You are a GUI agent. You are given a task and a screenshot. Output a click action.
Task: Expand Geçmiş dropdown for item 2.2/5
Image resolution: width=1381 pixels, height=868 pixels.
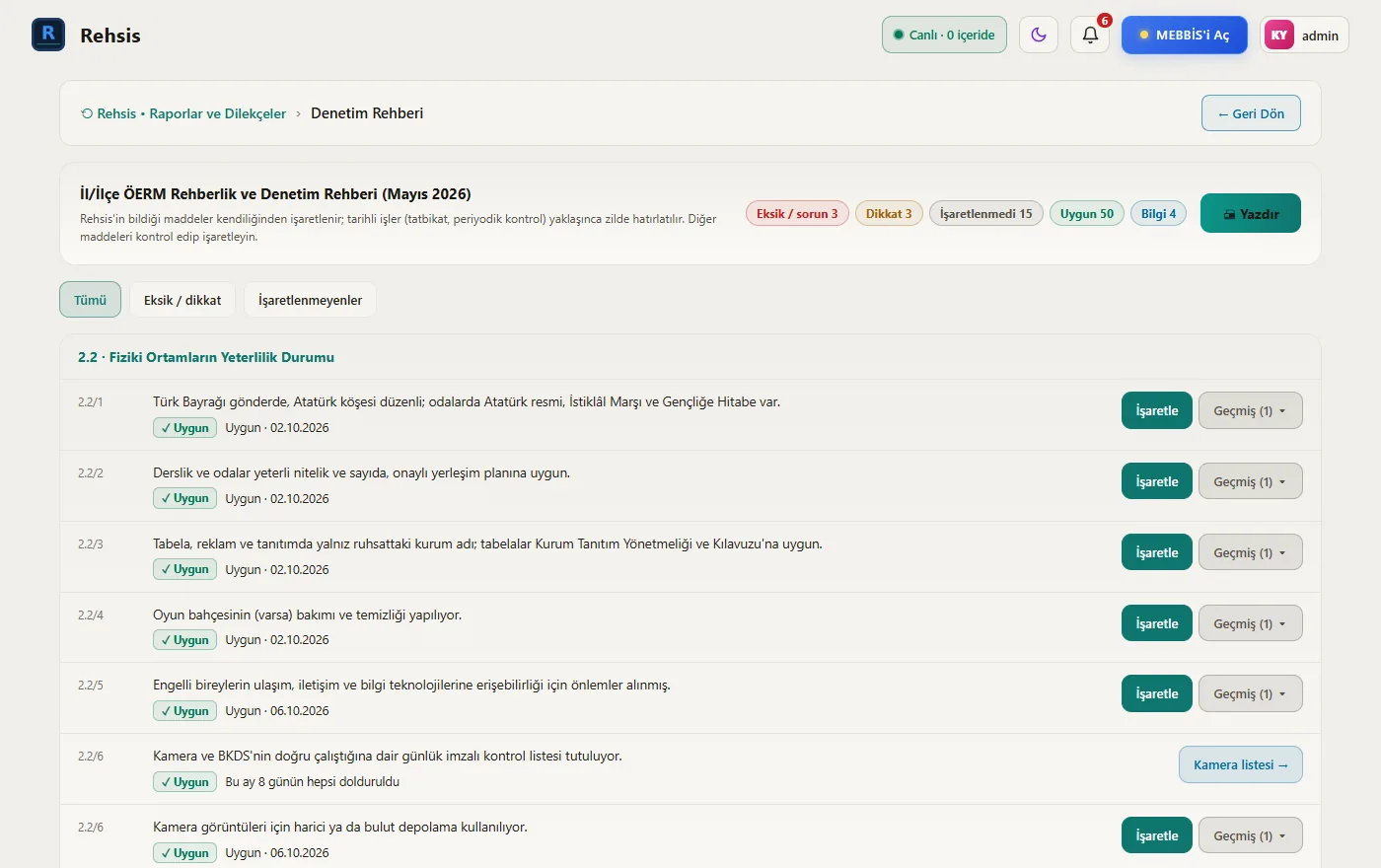click(1251, 693)
